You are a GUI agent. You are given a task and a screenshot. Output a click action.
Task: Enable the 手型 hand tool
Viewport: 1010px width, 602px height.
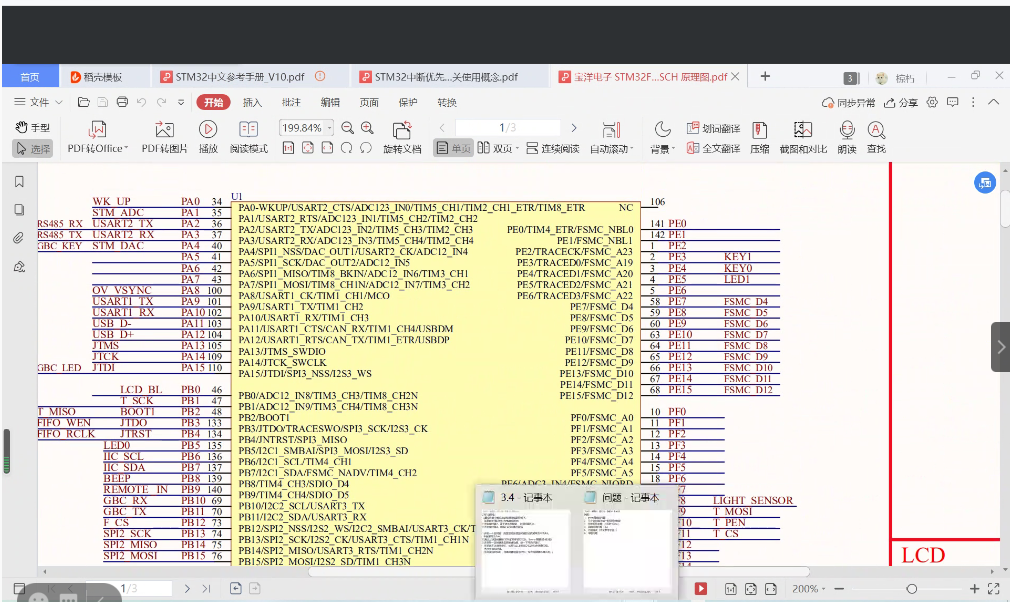click(x=32, y=128)
